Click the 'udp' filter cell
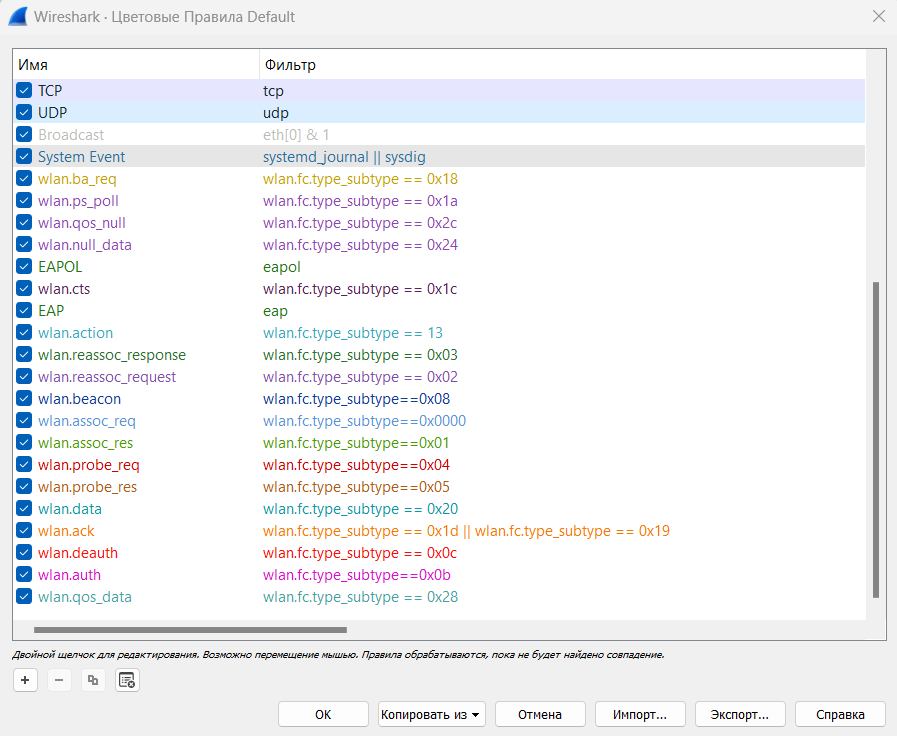Screen dimensions: 897x736 click(x=276, y=113)
